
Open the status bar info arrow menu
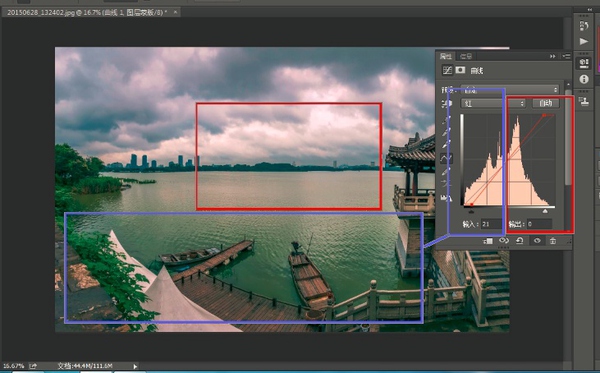(135, 366)
